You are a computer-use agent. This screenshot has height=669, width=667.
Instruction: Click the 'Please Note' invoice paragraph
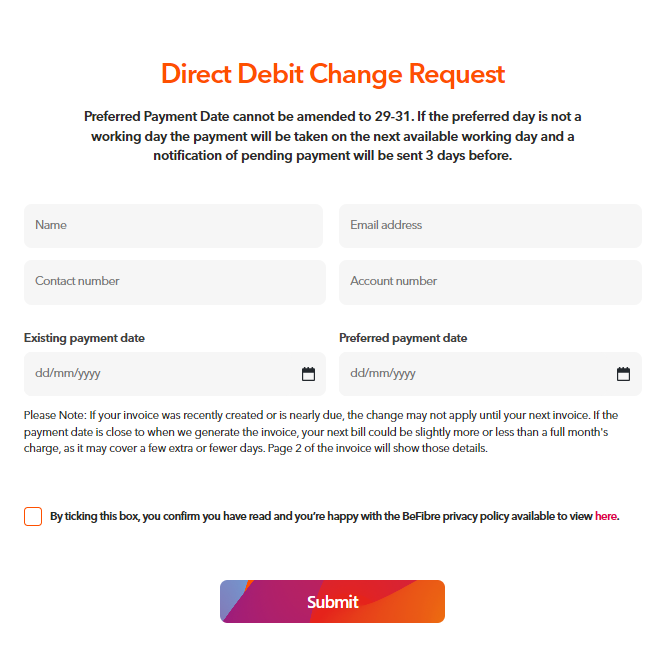(321, 432)
